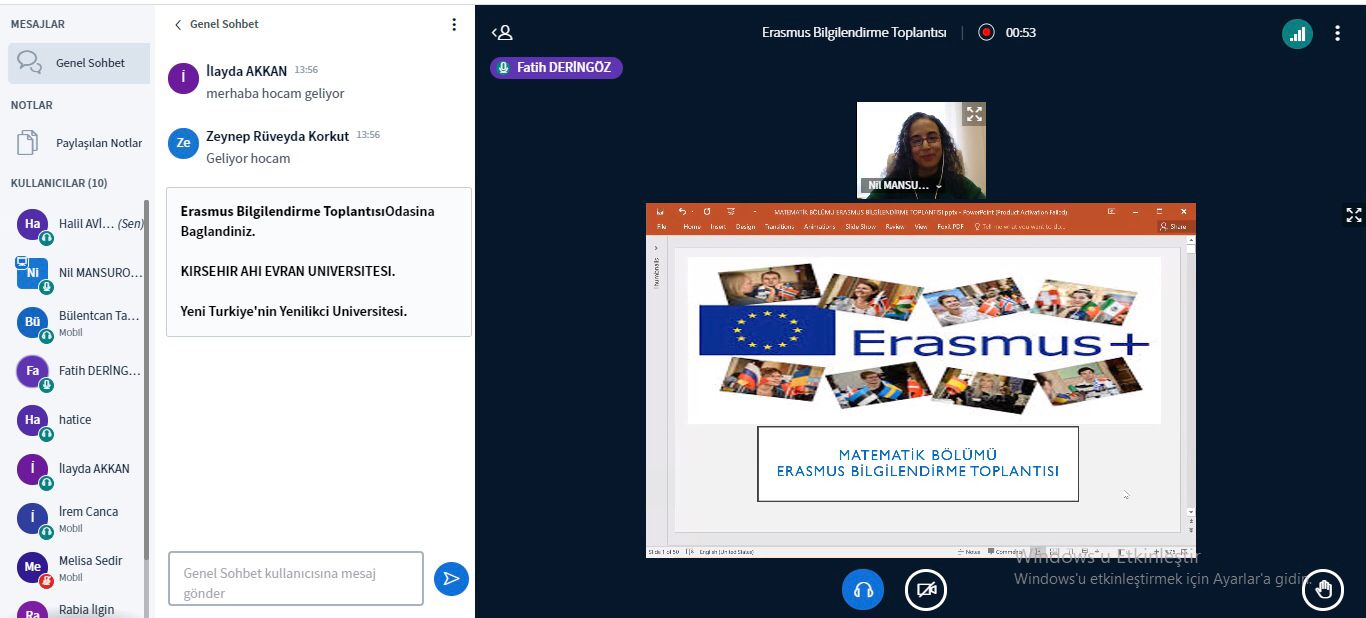Expand Nil MANSUROĞLU's webcam to fullscreen

click(x=973, y=114)
